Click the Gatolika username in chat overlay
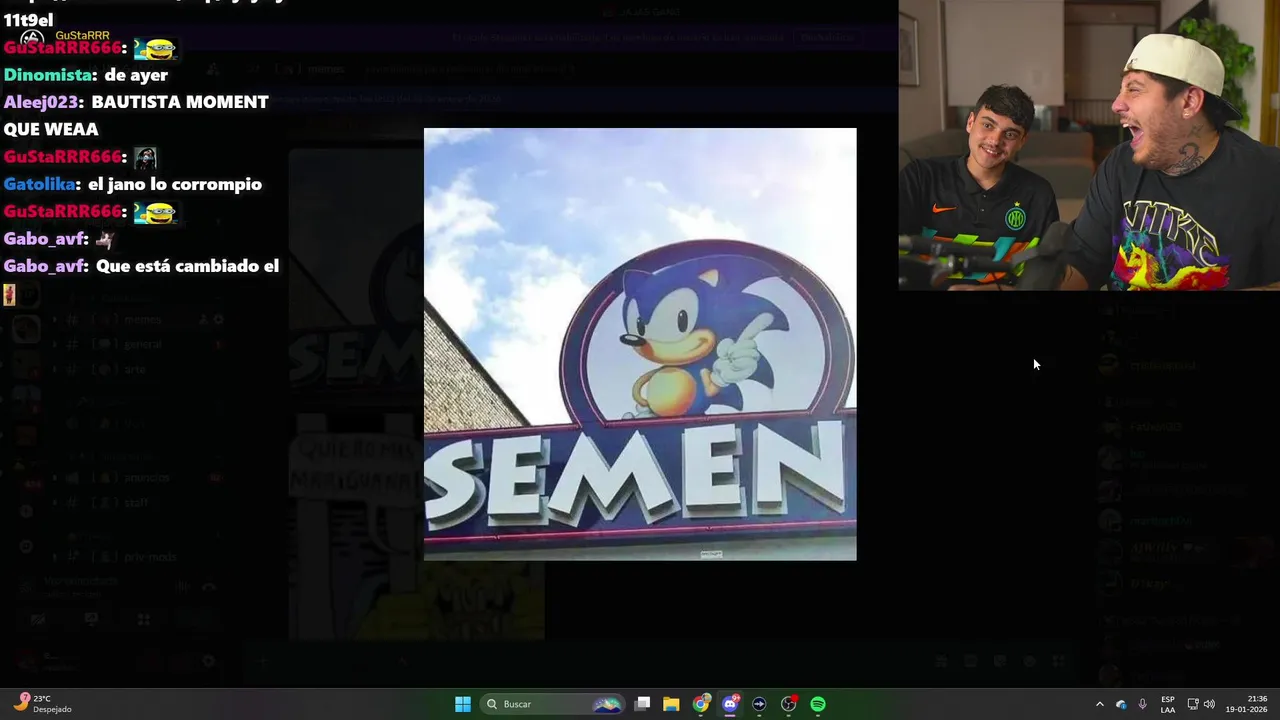The image size is (1280, 720). [x=40, y=184]
